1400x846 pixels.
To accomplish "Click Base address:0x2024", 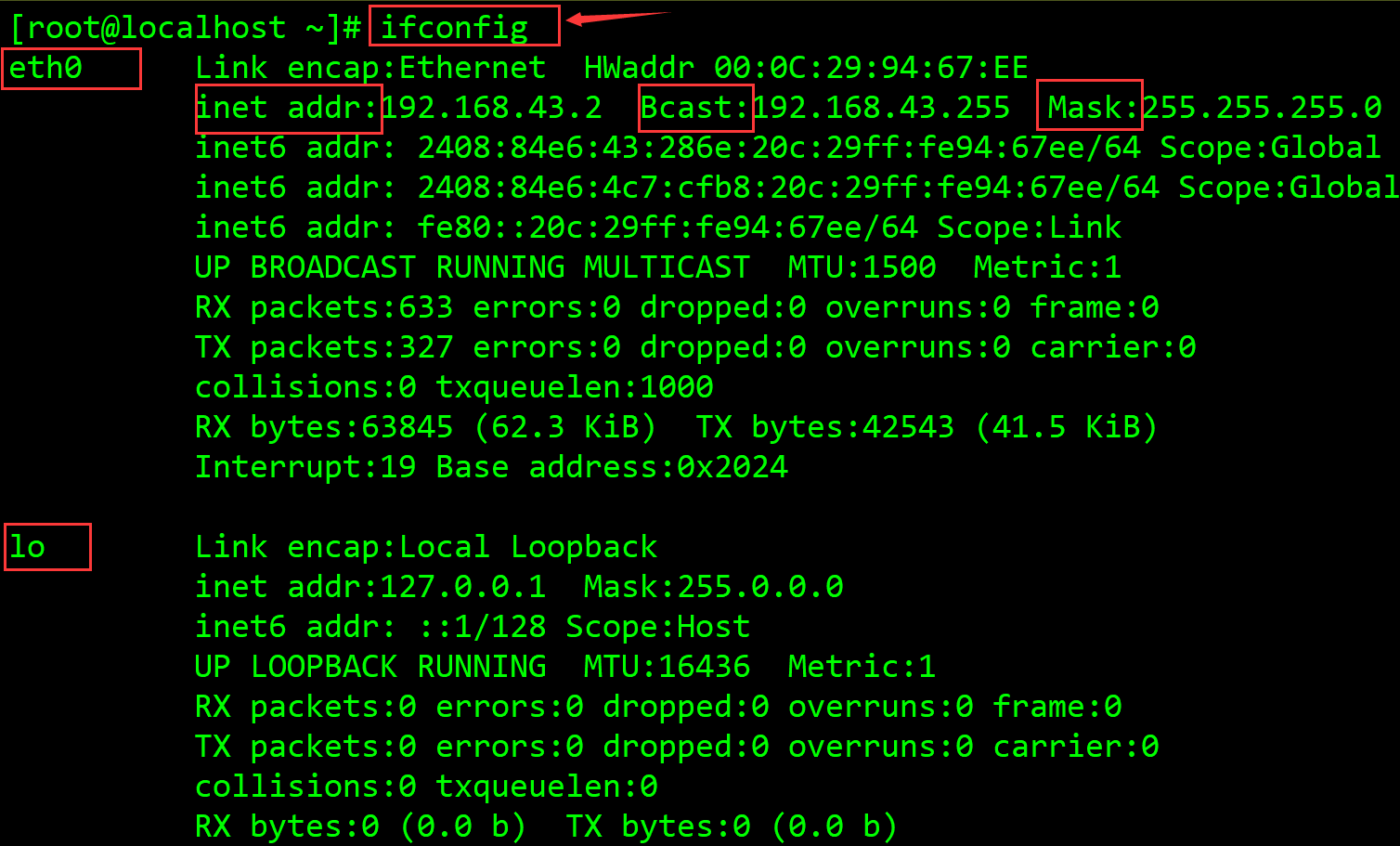I will tap(612, 467).
